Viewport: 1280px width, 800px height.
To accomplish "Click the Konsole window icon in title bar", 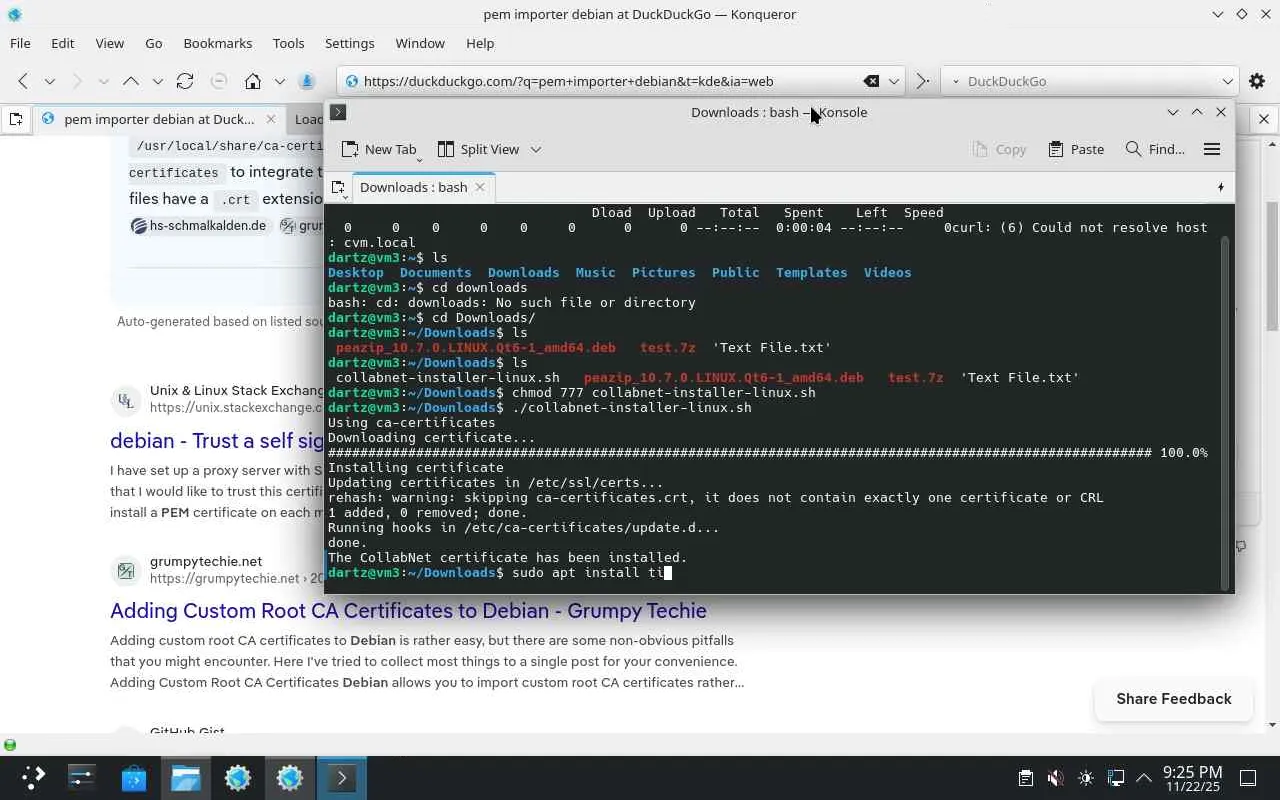I will (x=338, y=112).
